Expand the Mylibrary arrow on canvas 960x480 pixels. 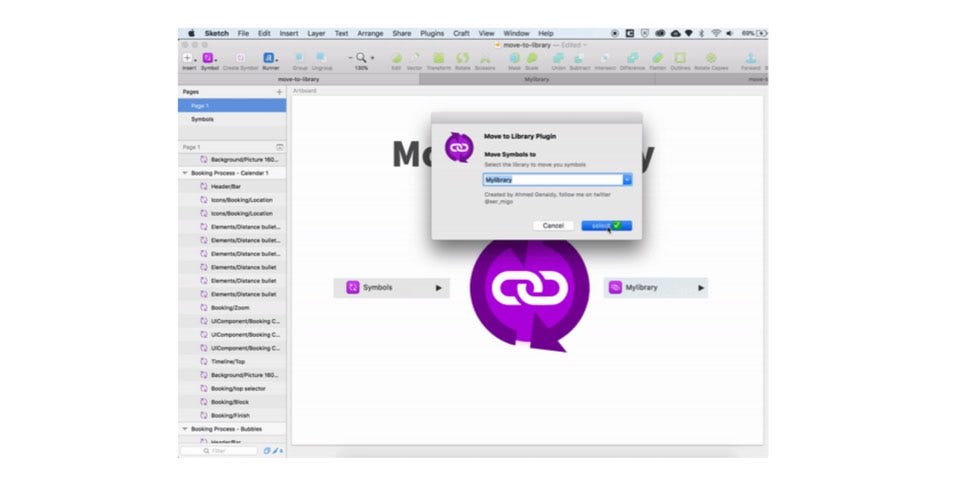pyautogui.click(x=701, y=287)
